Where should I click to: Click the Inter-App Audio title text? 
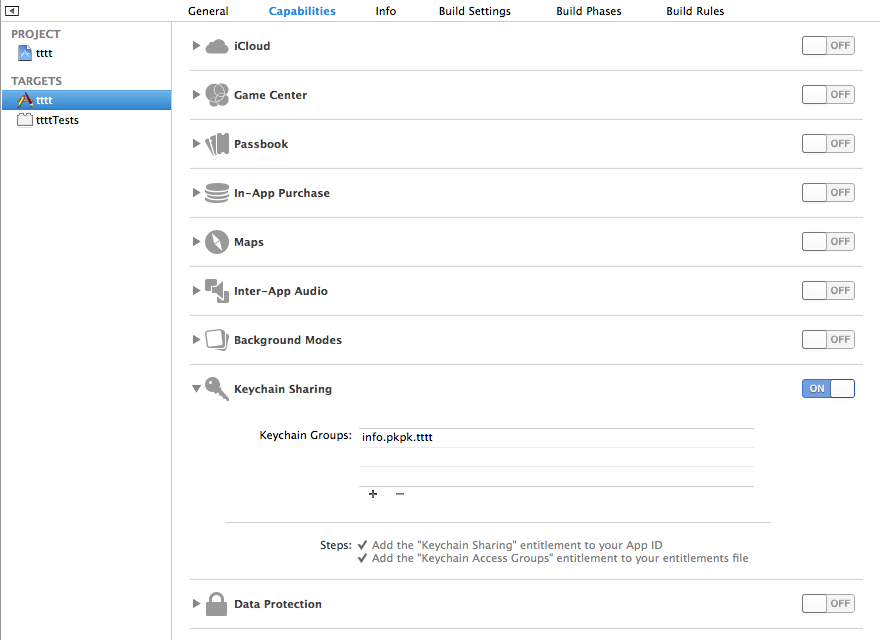[281, 291]
